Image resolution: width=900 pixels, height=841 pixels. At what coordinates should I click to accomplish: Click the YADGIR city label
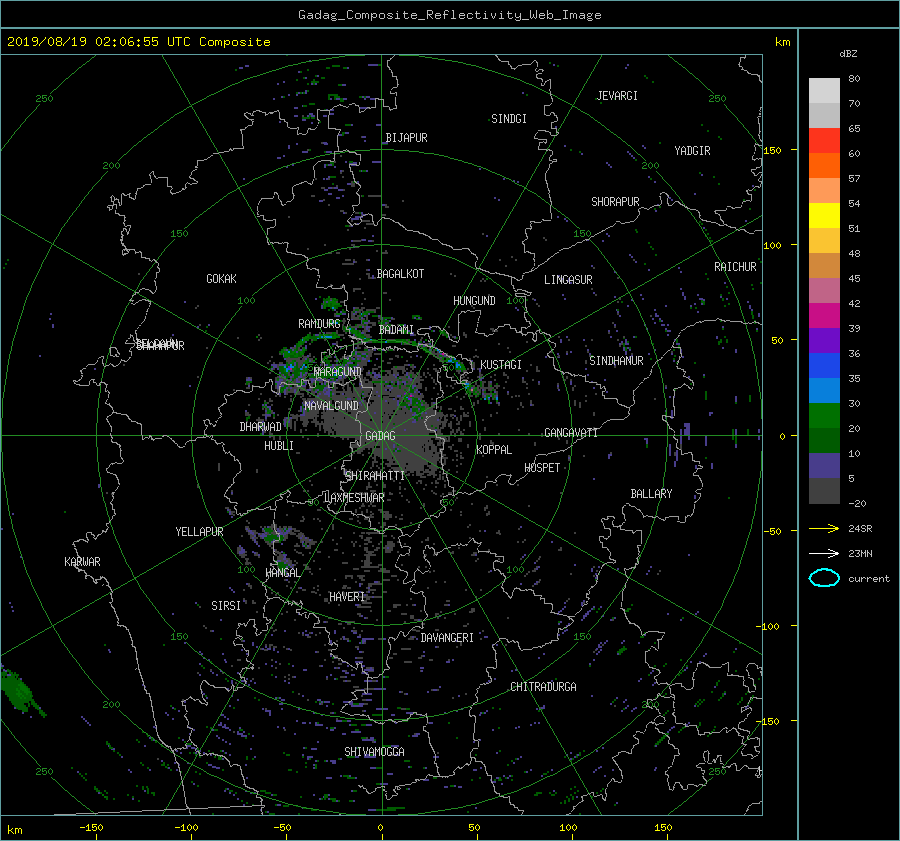click(x=692, y=151)
